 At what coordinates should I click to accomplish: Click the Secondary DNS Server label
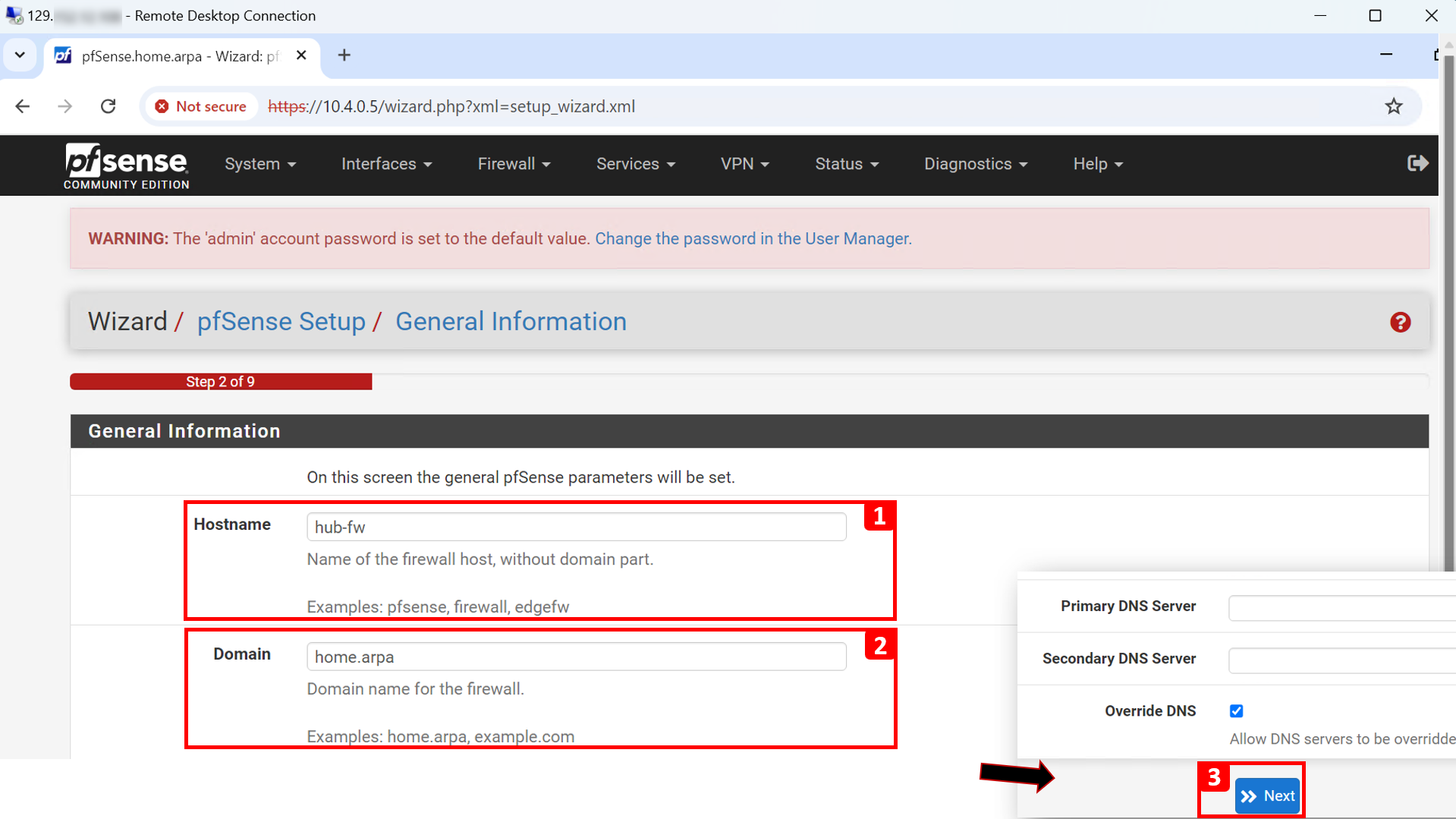(x=1119, y=659)
